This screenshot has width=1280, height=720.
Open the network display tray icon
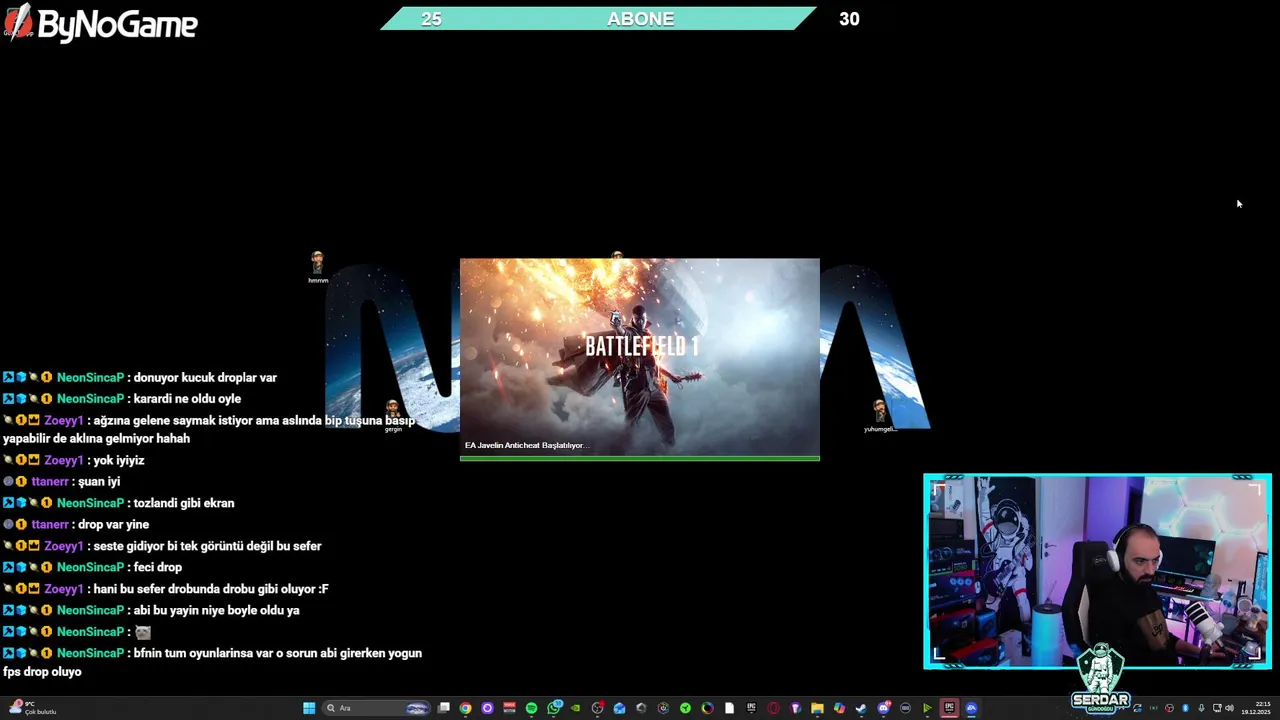pos(1217,708)
